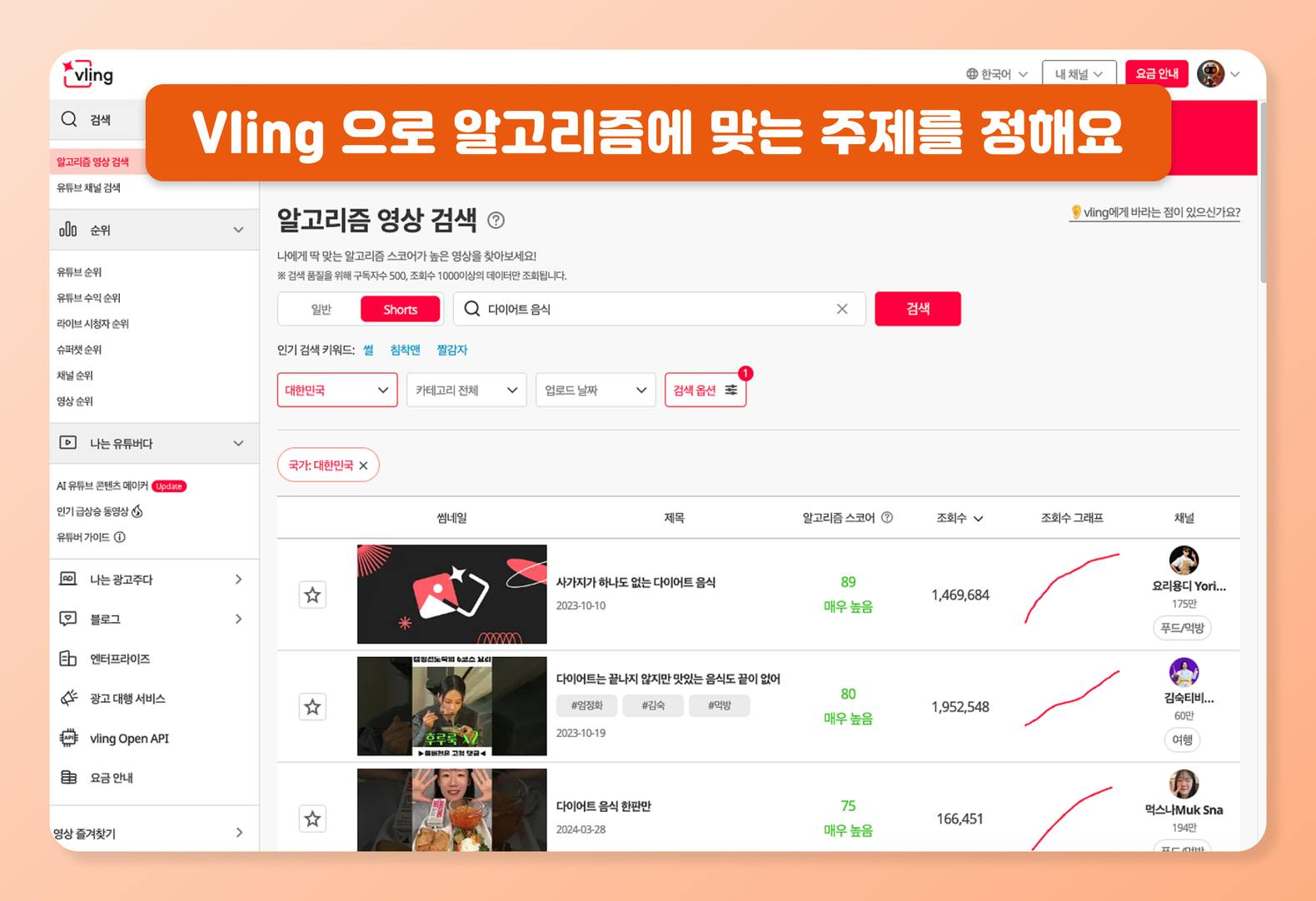Screen dimensions: 1316x901
Task: Sort by 조회수 column
Action: coord(960,518)
